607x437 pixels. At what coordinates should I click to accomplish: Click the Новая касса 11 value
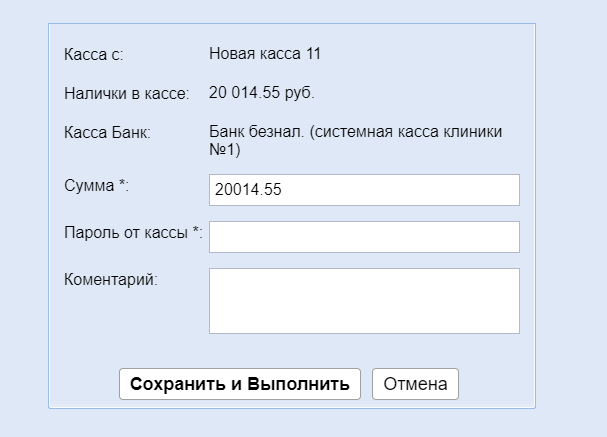pos(265,53)
